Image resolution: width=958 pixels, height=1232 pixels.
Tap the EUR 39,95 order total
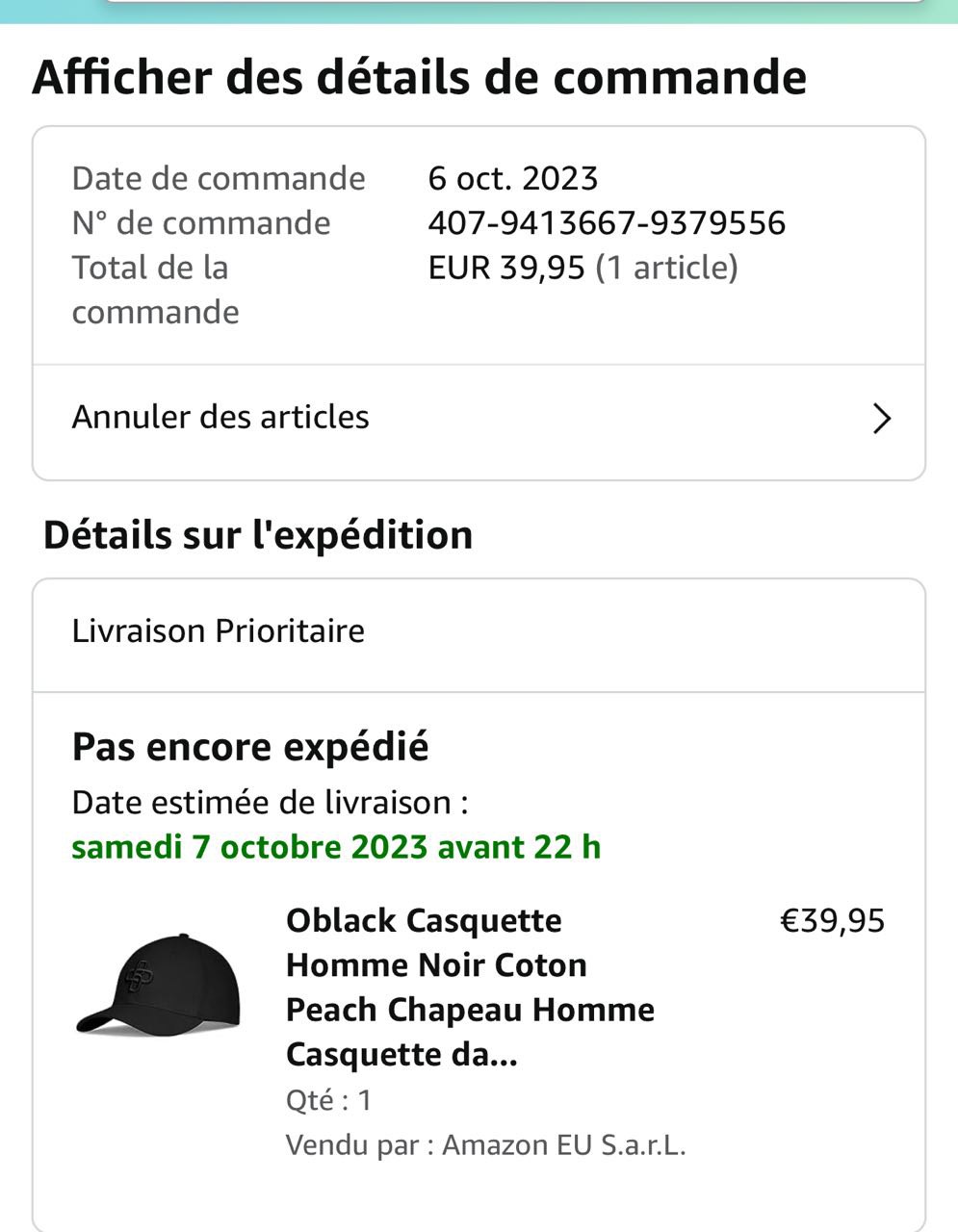[506, 268]
